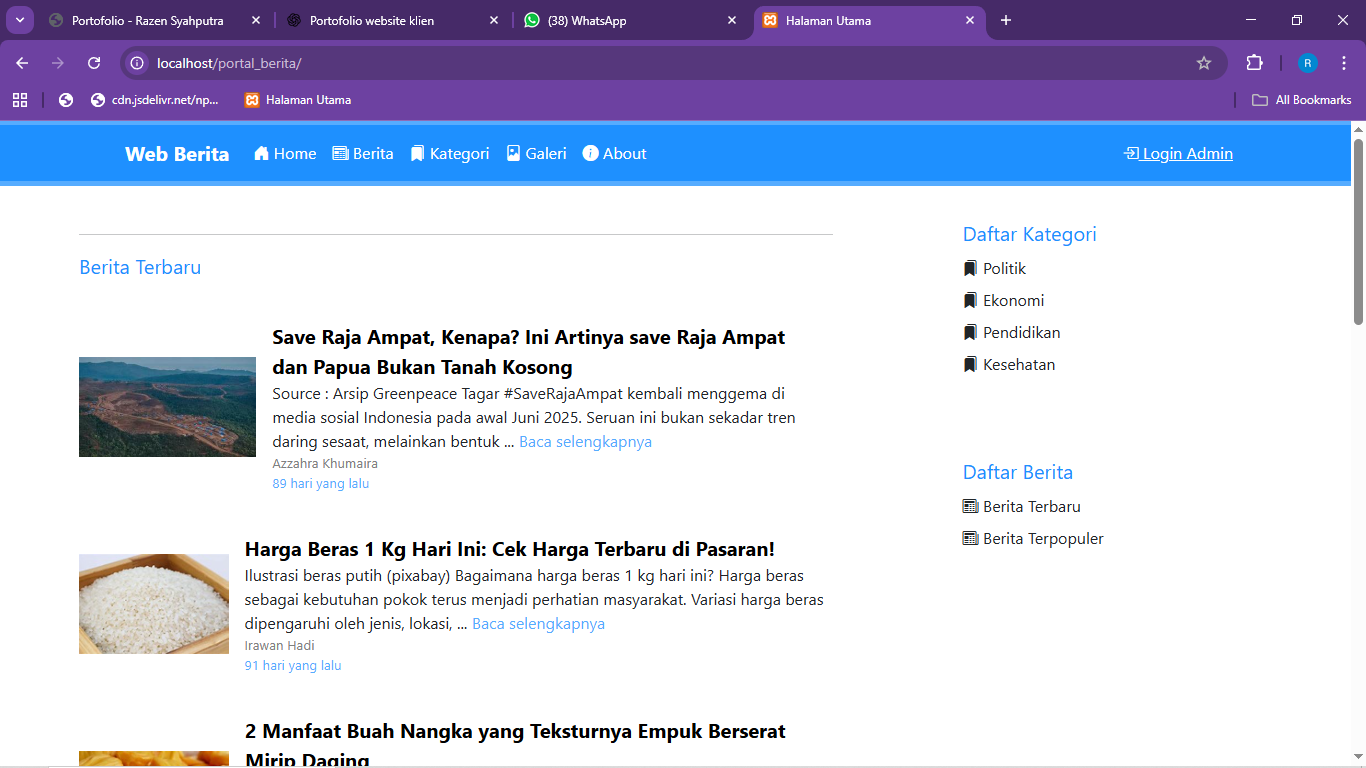Bookmark the page with the star icon
The height and width of the screenshot is (768, 1366).
[1204, 62]
